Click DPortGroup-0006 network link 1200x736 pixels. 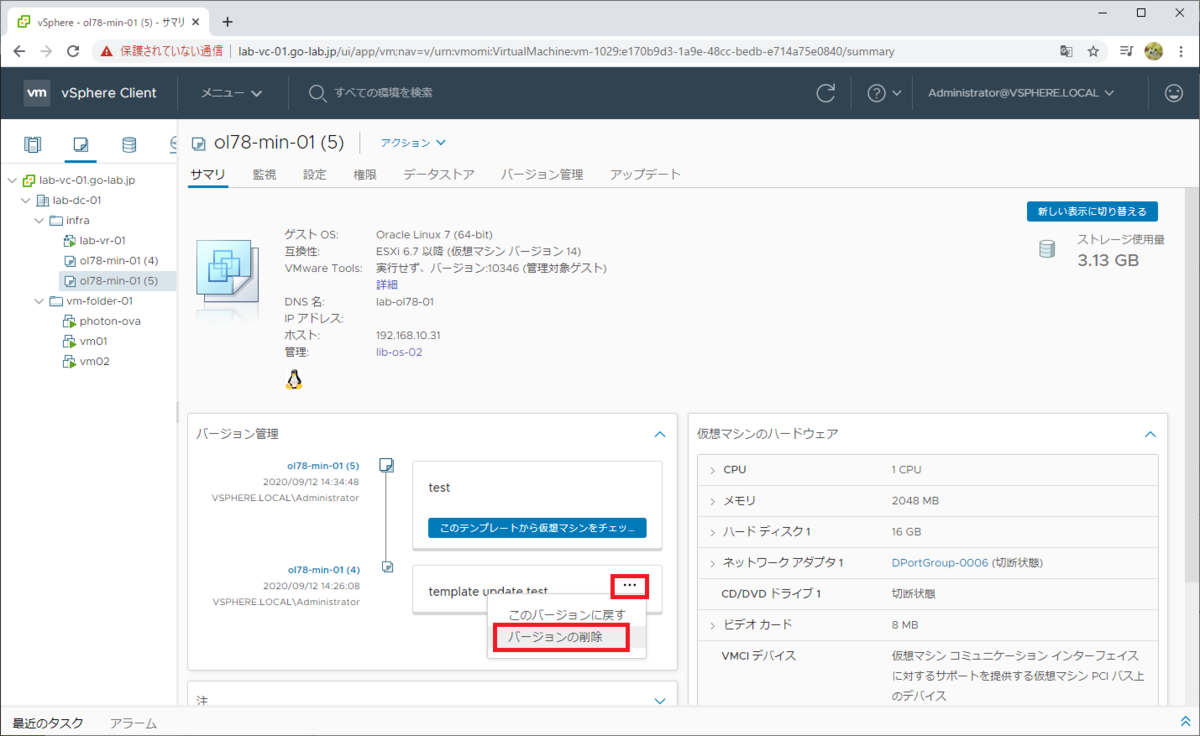coord(939,563)
